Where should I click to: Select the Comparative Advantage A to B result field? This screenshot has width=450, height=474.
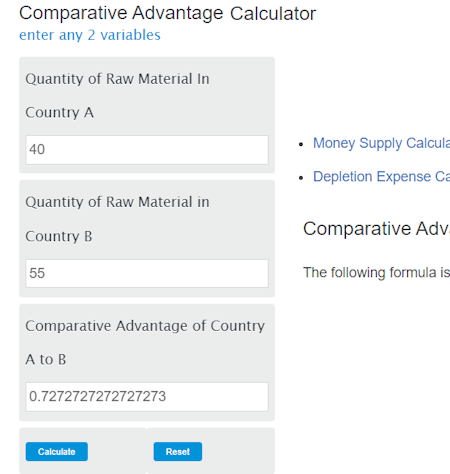click(147, 397)
